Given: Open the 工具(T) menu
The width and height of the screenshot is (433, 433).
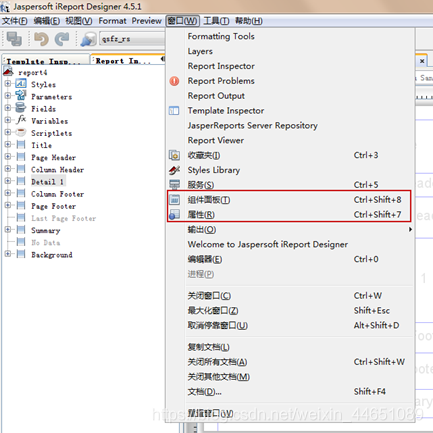Looking at the screenshot, I should tap(216, 21).
